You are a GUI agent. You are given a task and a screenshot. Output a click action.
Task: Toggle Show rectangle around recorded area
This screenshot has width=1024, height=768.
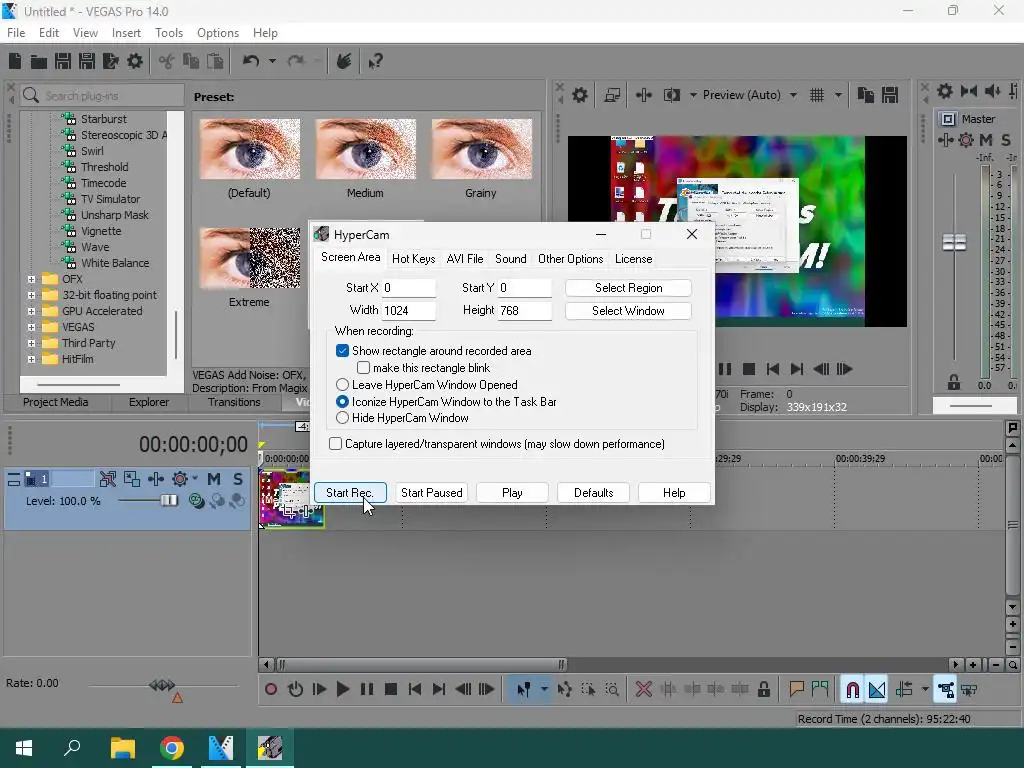[342, 351]
